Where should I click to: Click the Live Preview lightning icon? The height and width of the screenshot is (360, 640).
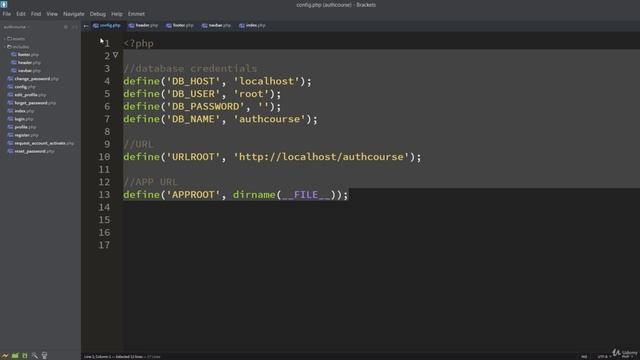[5, 356]
